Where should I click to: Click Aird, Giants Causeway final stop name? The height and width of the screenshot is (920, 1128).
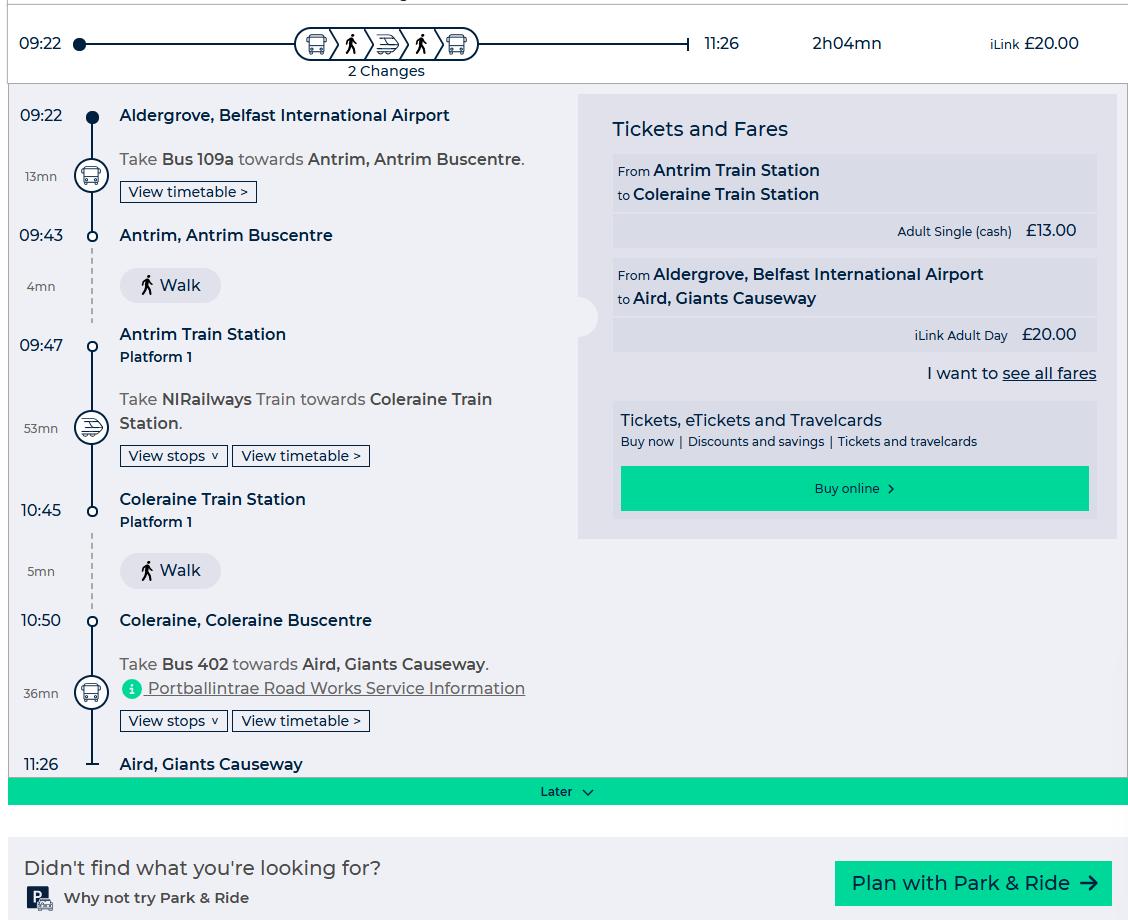pyautogui.click(x=211, y=764)
